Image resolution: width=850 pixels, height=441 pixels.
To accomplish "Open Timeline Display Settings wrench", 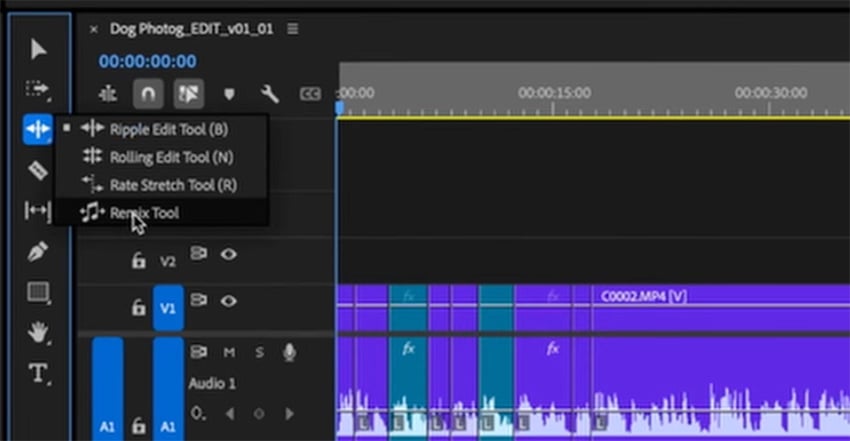I will [269, 94].
